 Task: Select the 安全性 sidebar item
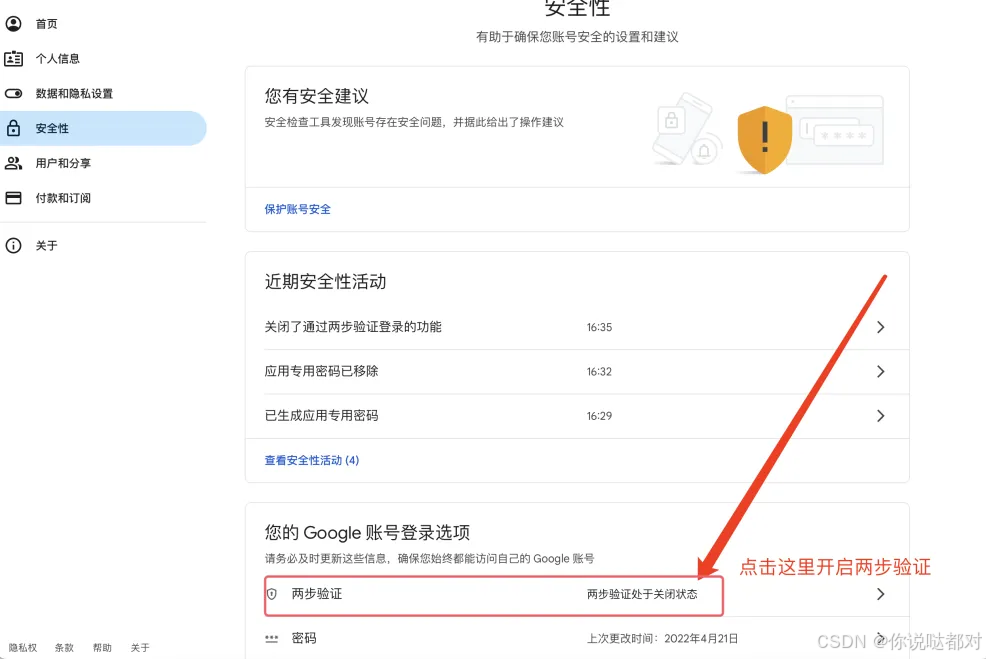coord(103,128)
